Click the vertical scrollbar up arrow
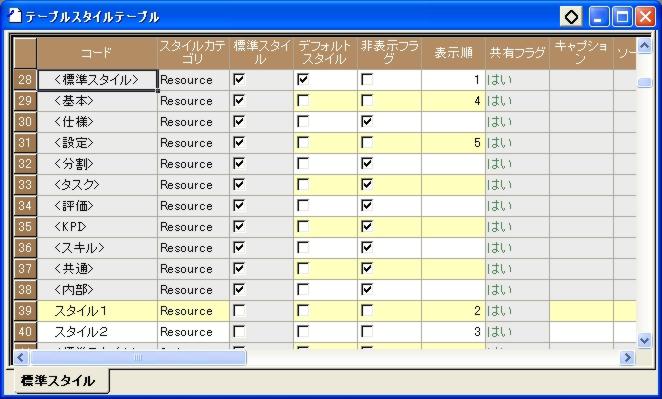This screenshot has width=662, height=399. 644,46
